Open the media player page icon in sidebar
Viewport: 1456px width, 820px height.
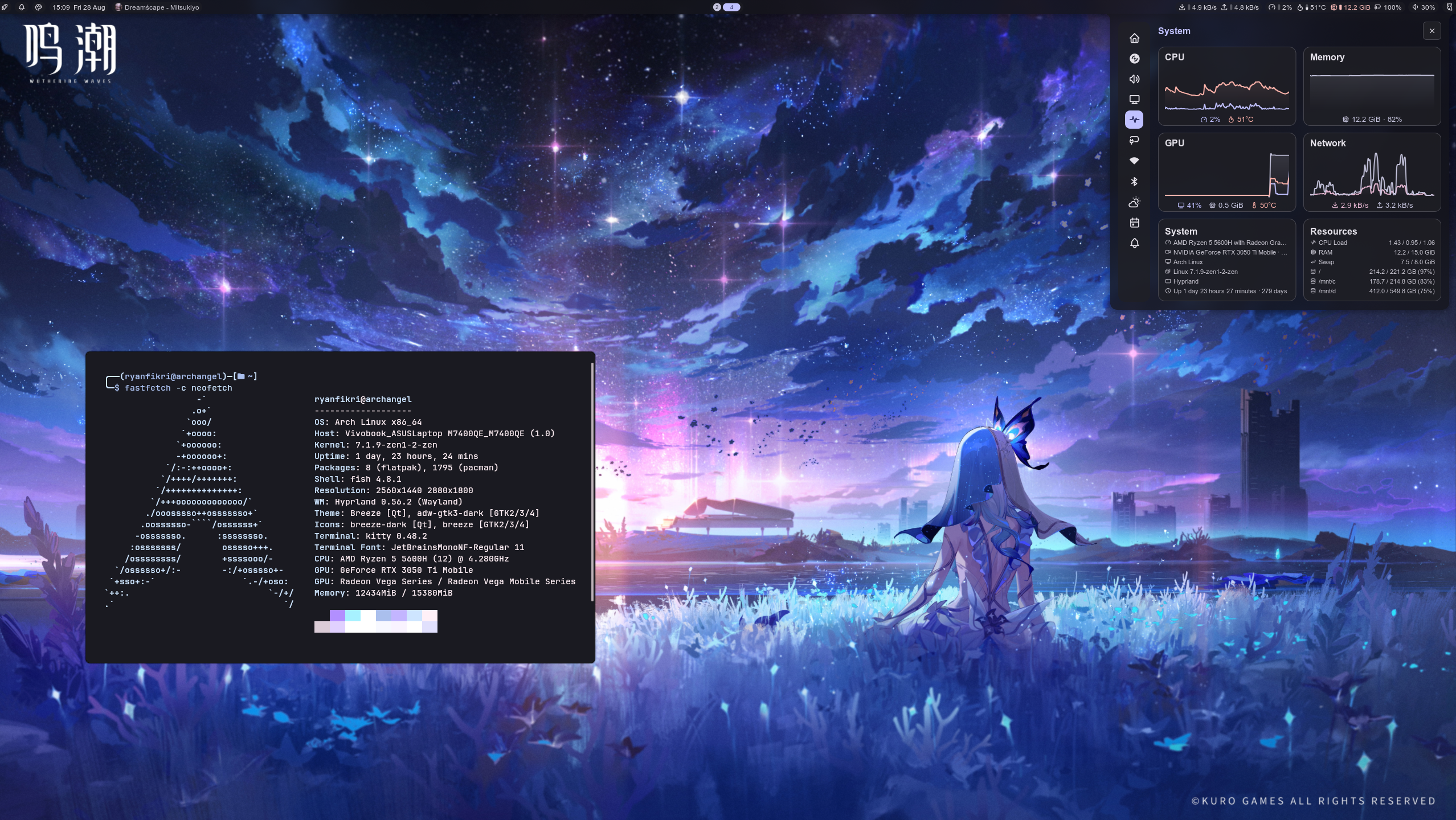[1134, 59]
